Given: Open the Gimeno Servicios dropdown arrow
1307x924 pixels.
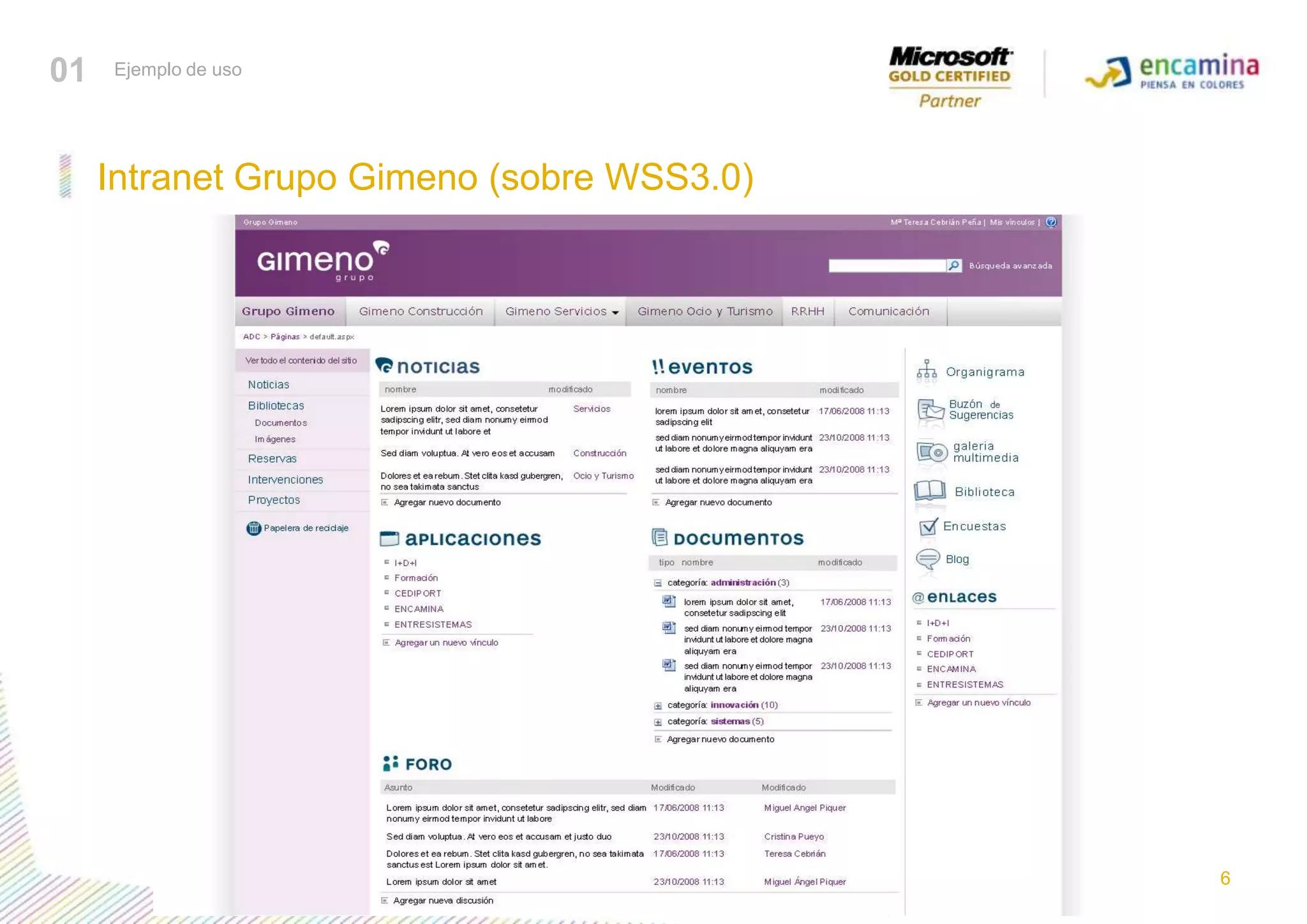Looking at the screenshot, I should pos(615,313).
